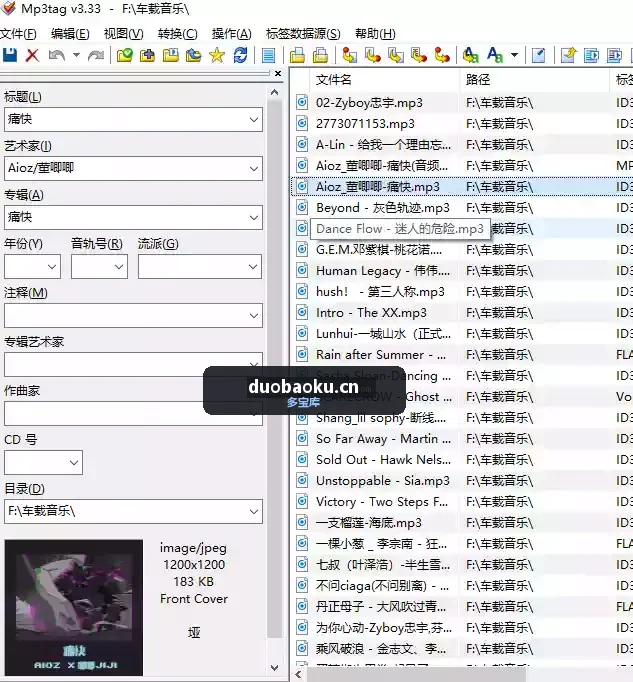
Task: Click the file icon beside Lunhui-一城山水
Action: tap(302, 334)
